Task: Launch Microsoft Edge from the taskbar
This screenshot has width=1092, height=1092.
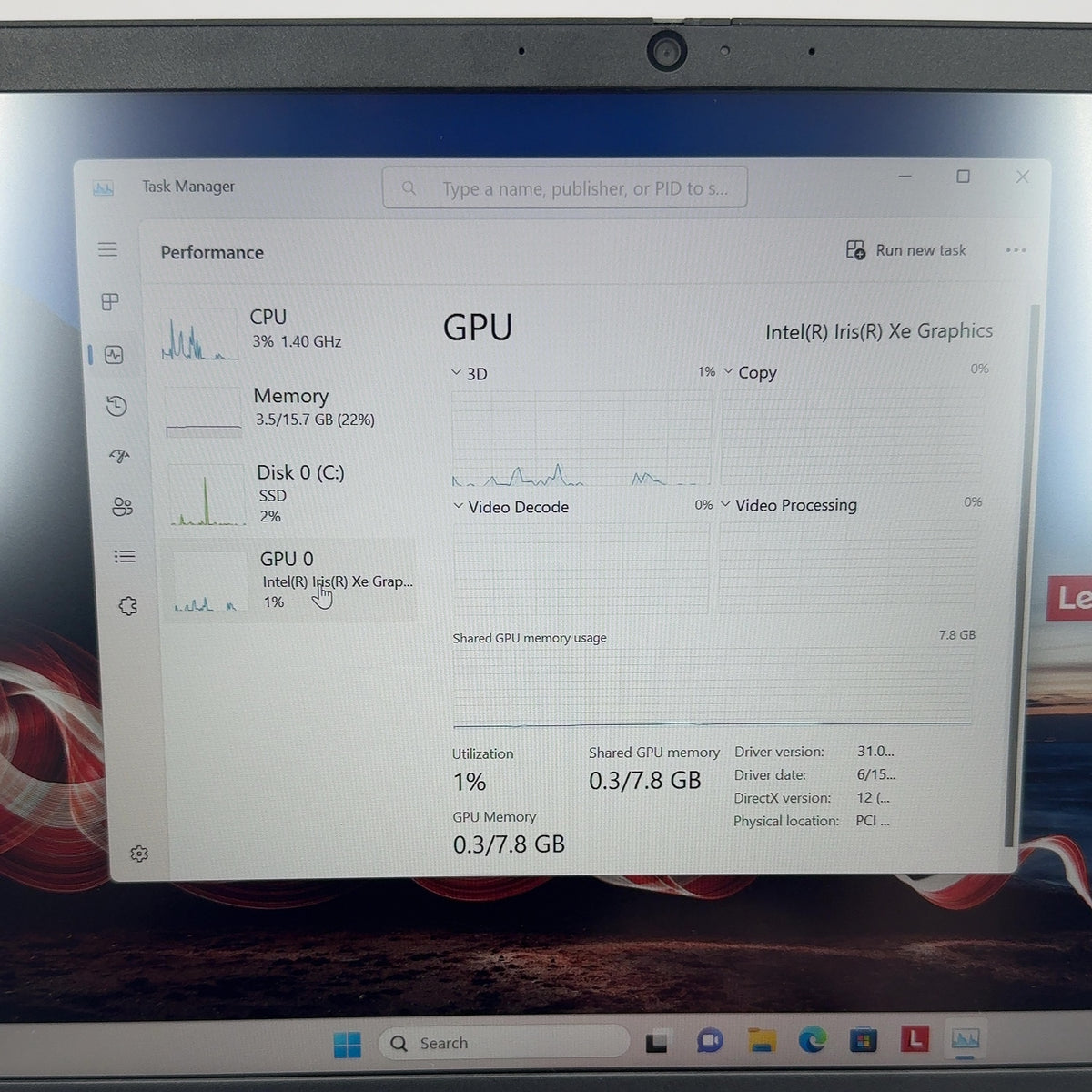Action: (x=813, y=1039)
